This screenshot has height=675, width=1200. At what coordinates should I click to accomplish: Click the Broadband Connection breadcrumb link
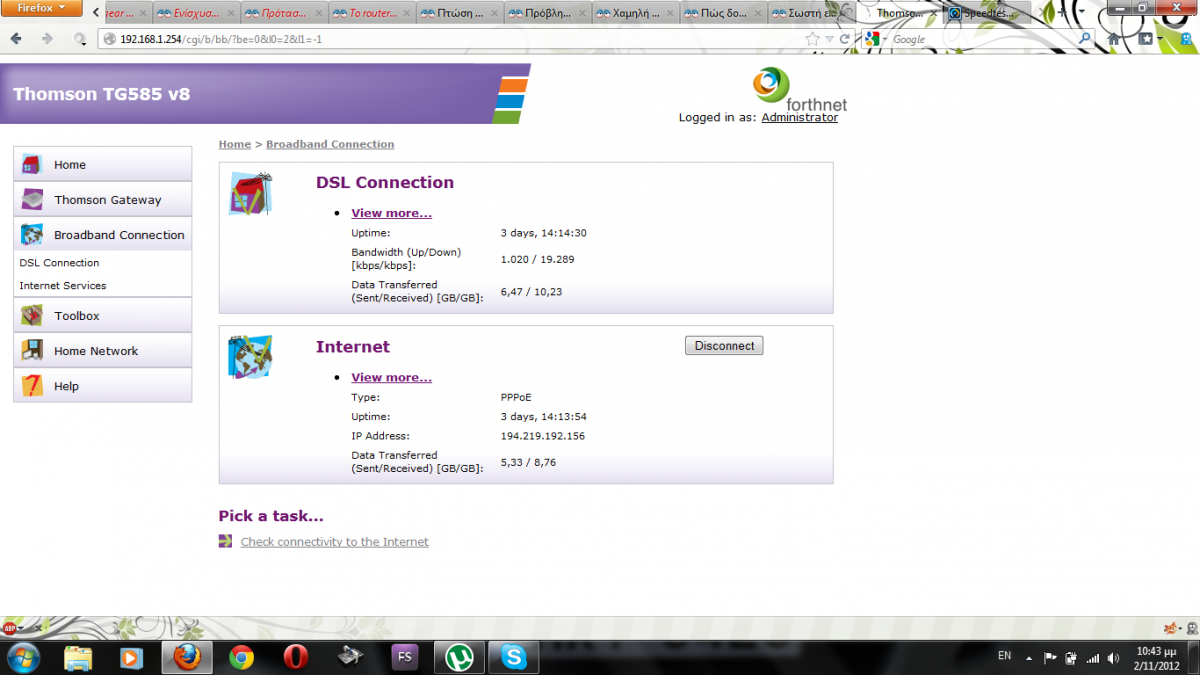pos(330,144)
